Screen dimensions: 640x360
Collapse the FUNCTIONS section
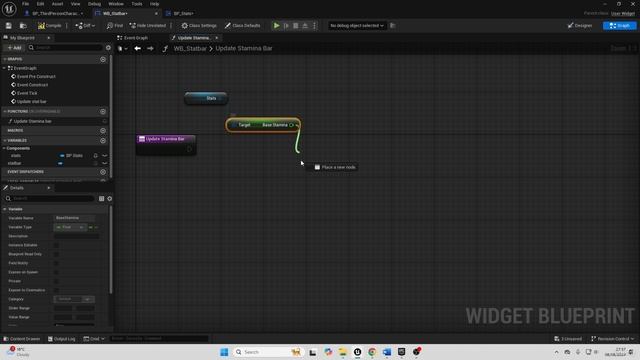click(x=4, y=111)
